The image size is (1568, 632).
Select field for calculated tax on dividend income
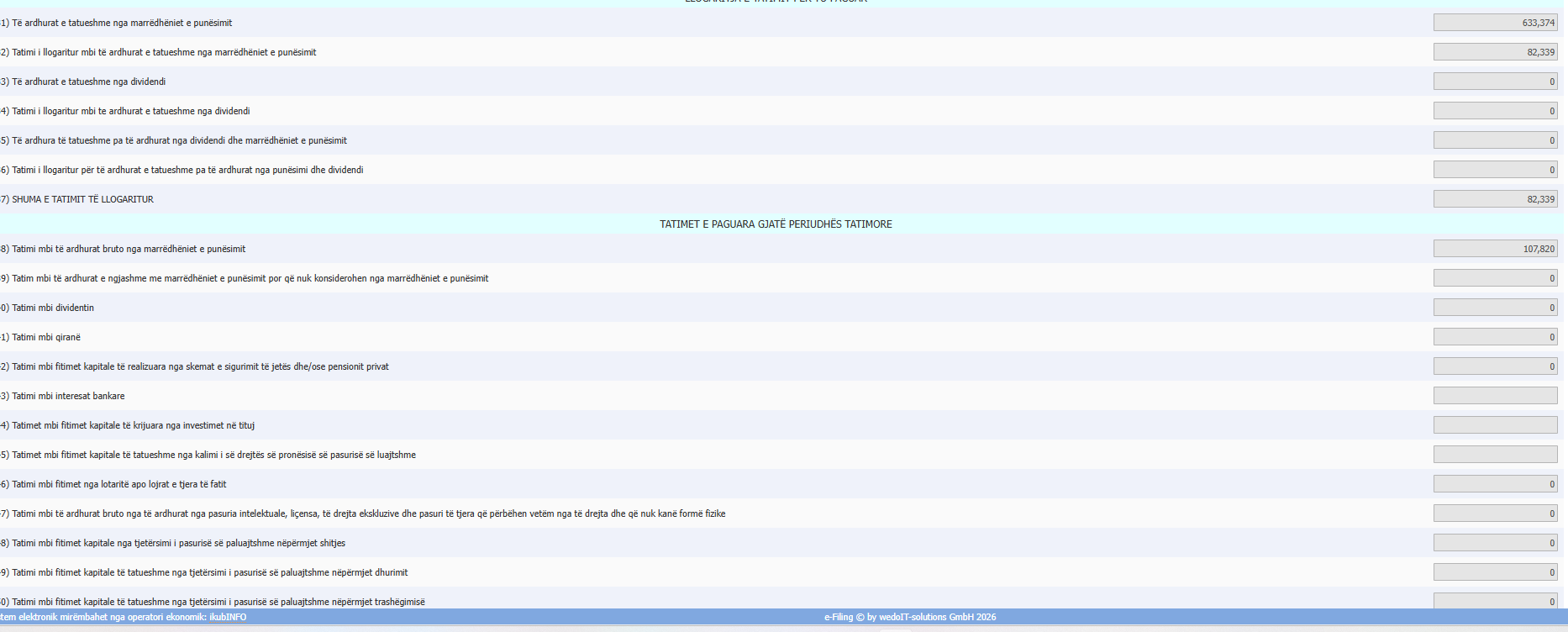click(1495, 111)
